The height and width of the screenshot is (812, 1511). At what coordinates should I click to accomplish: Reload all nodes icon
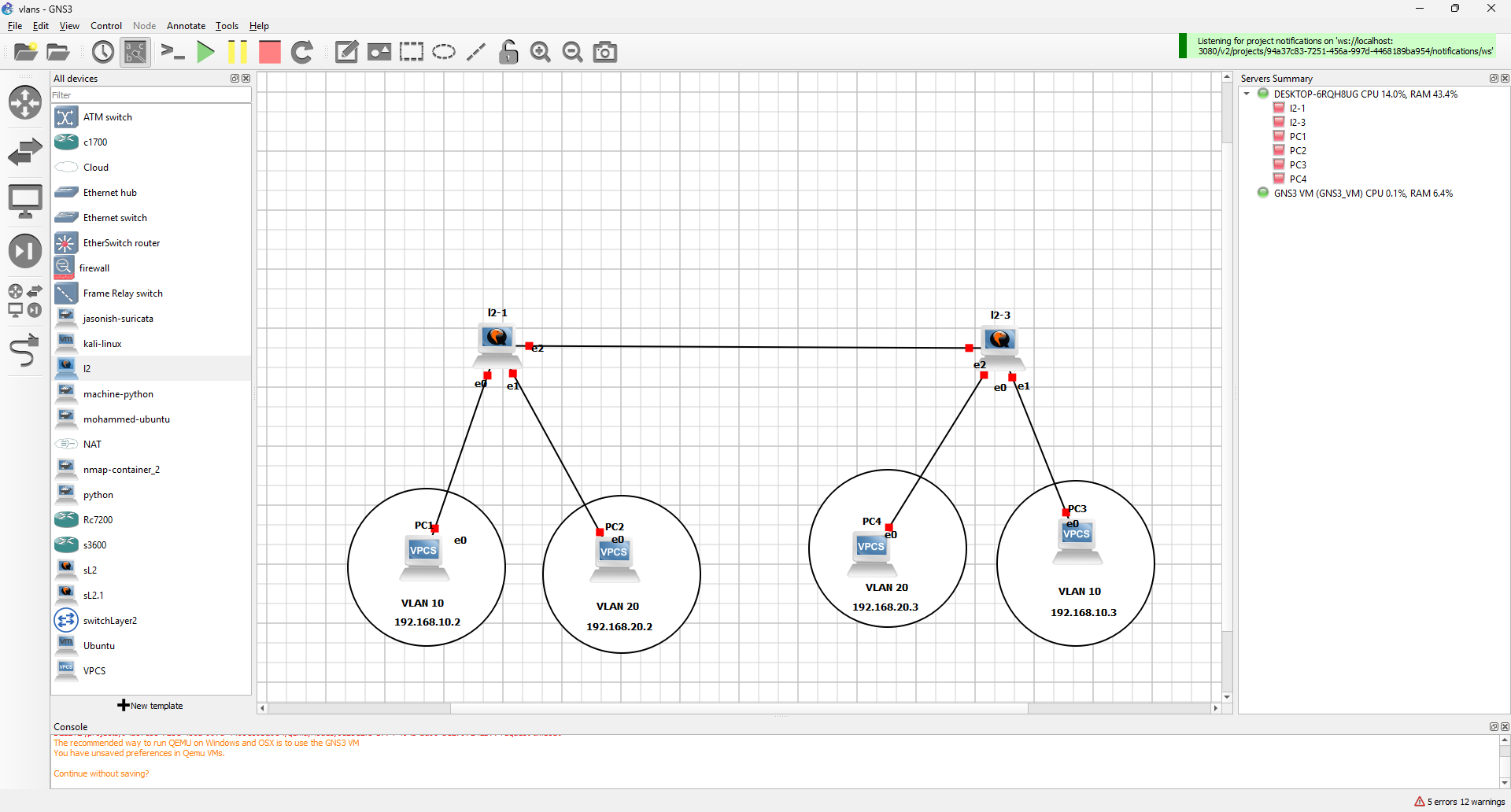[302, 52]
